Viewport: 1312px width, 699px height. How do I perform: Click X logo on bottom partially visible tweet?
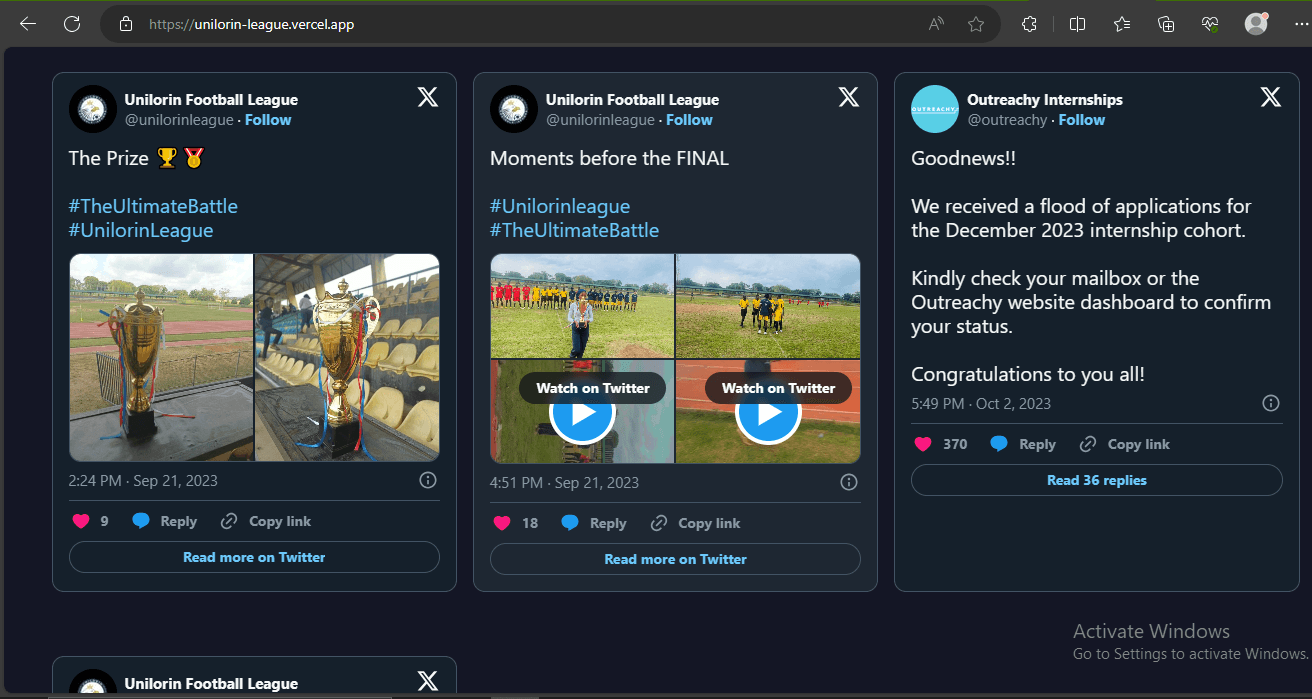pyautogui.click(x=427, y=681)
